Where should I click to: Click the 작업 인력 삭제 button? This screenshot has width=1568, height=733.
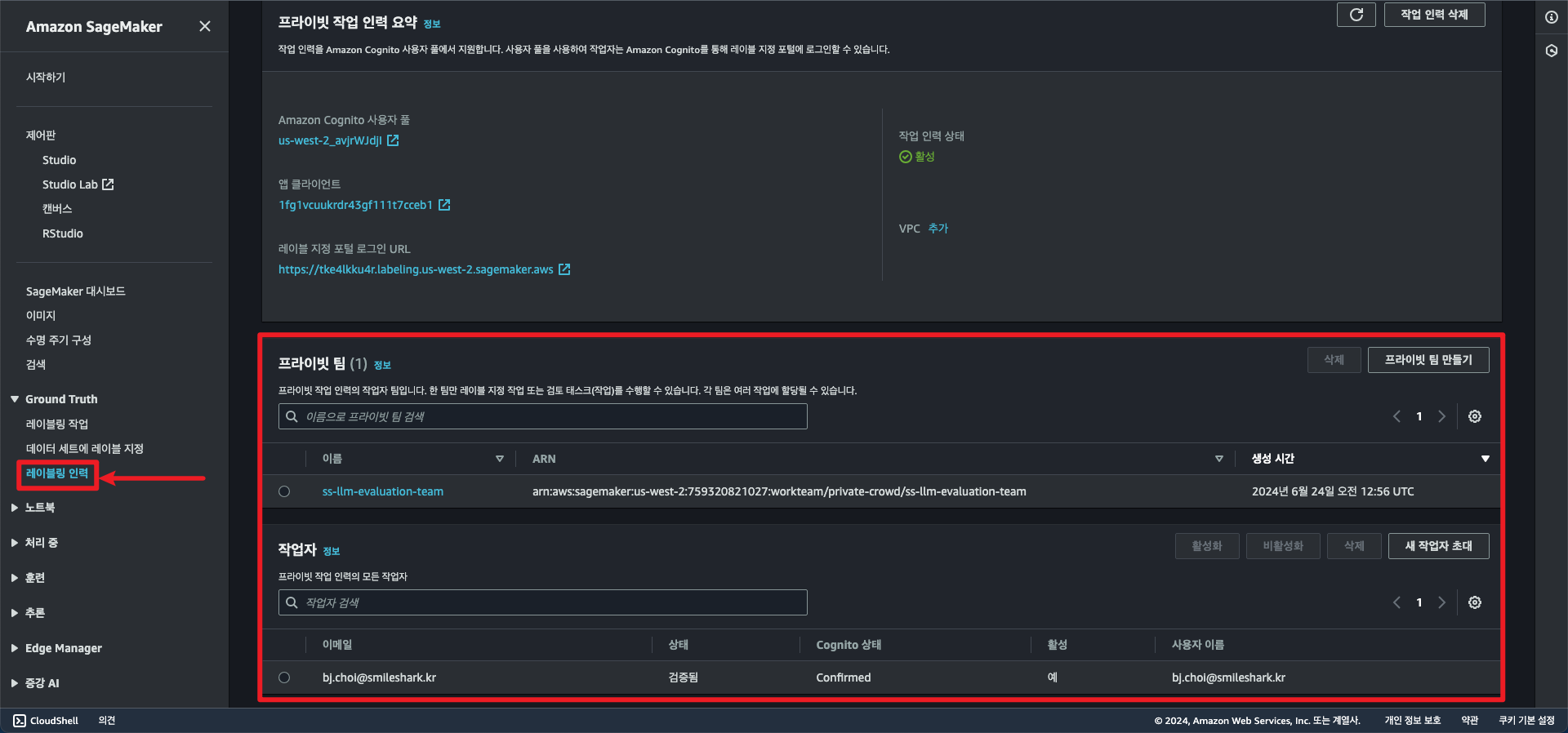coord(1434,15)
